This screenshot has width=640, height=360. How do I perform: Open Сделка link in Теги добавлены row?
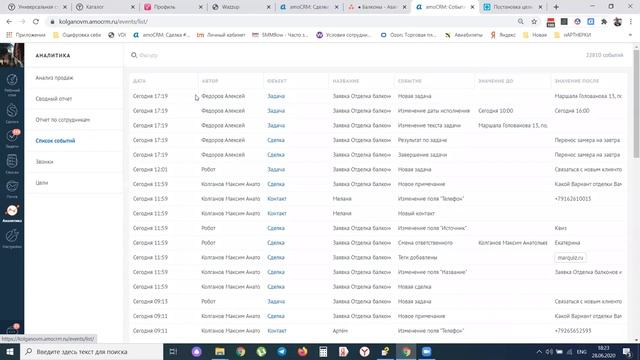click(276, 258)
